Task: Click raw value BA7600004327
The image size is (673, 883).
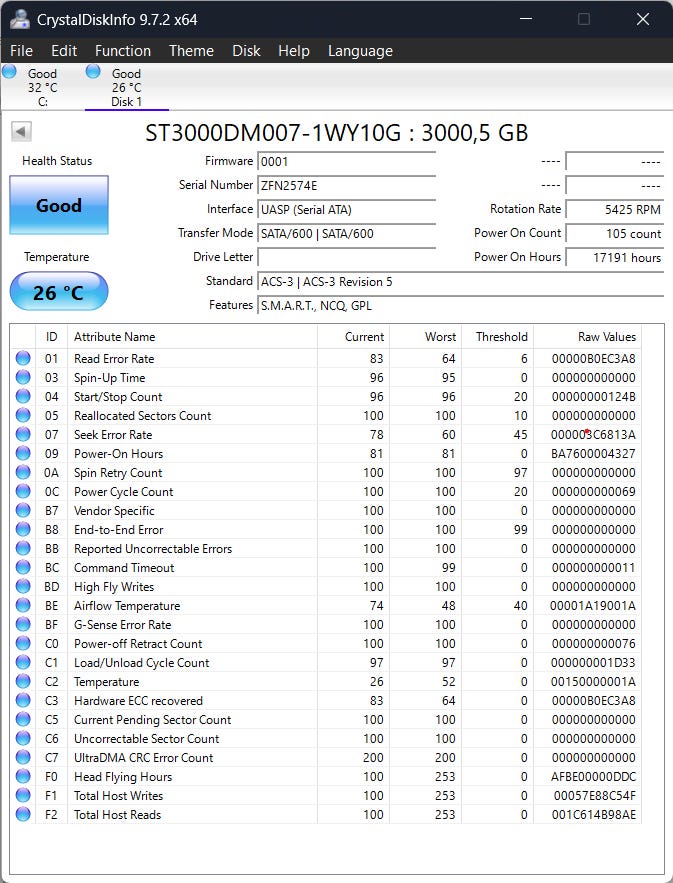Action: point(594,453)
